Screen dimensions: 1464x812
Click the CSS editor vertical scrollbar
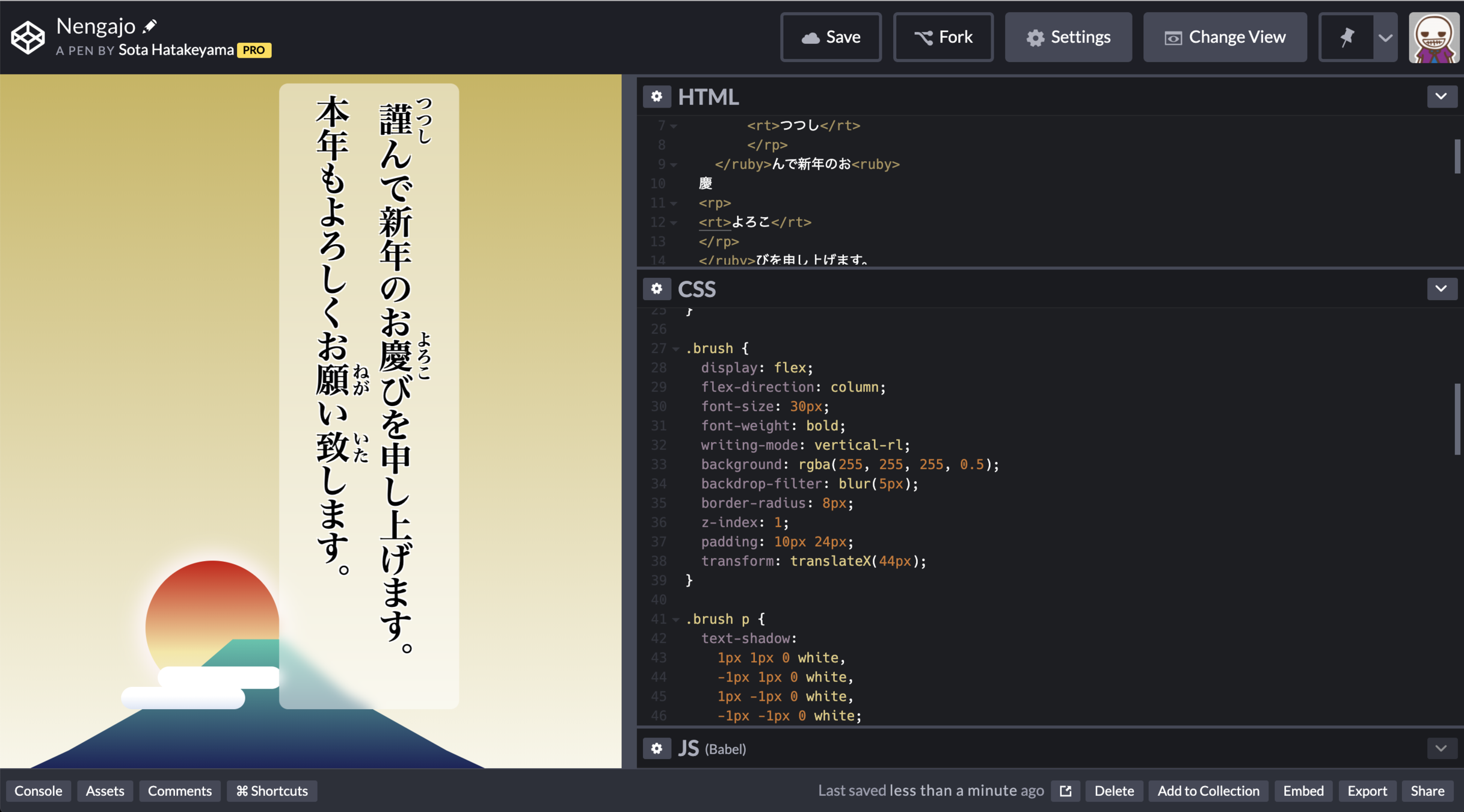pyautogui.click(x=1457, y=419)
